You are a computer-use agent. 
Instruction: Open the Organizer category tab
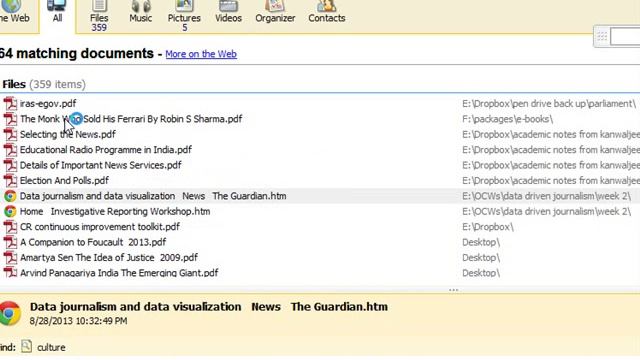coord(275,12)
